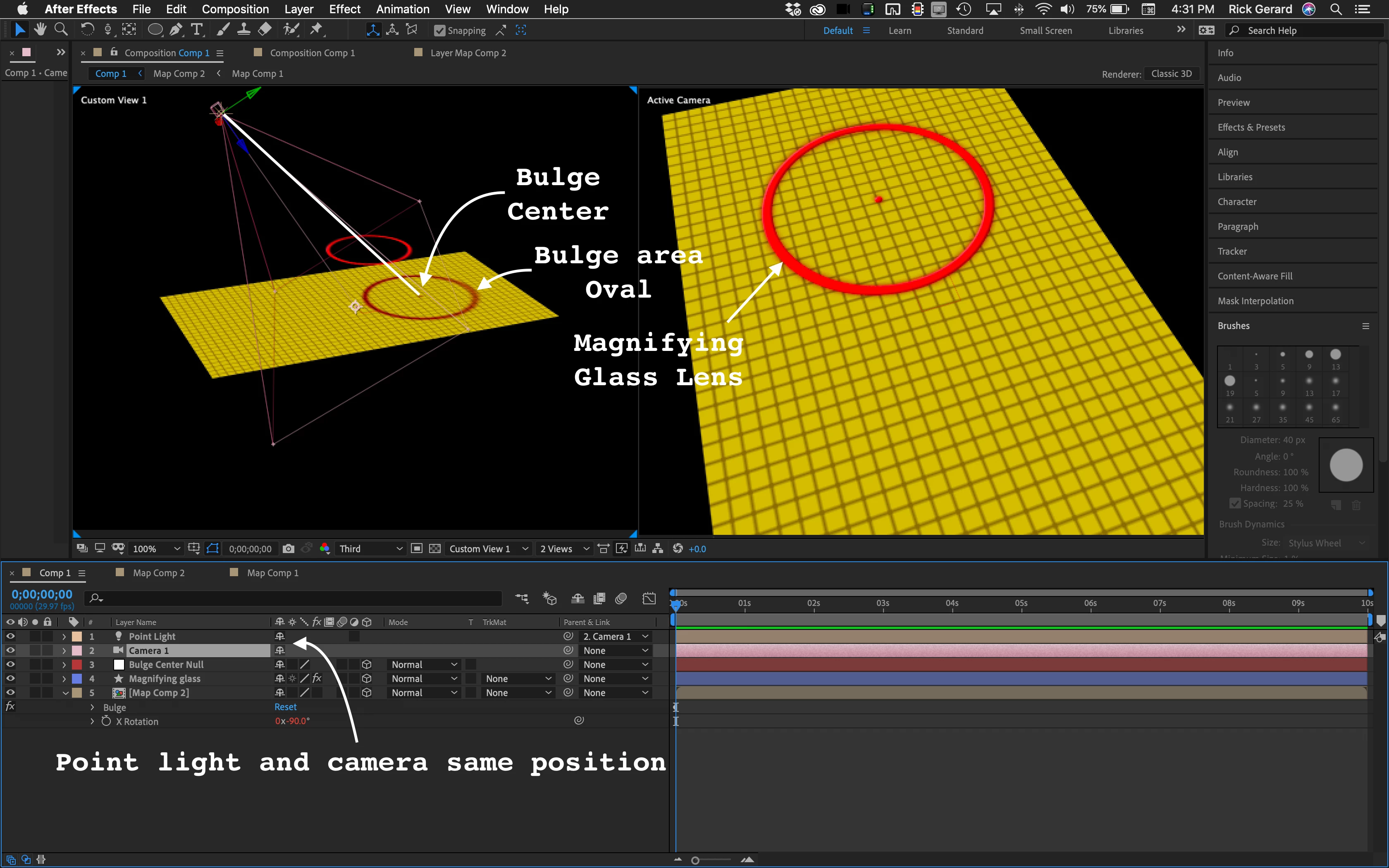Toggle visibility of Magnifying glass layer
This screenshot has height=868, width=1389.
pyautogui.click(x=10, y=679)
